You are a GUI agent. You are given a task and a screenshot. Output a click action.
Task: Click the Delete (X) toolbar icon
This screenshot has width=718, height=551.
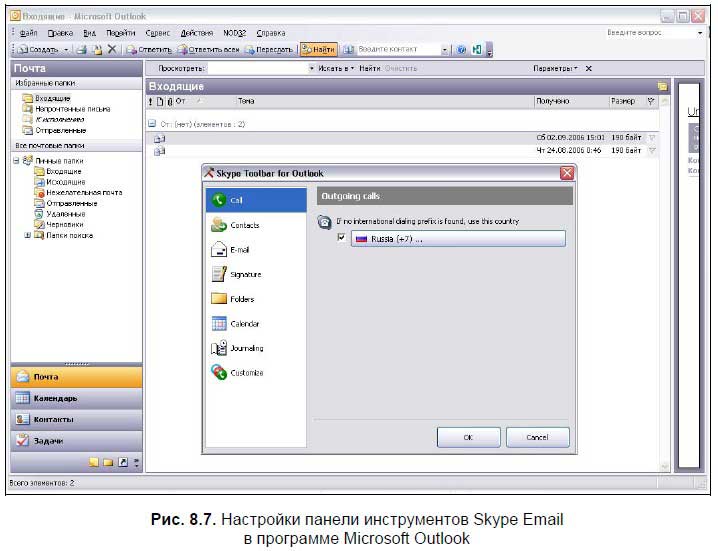point(112,49)
